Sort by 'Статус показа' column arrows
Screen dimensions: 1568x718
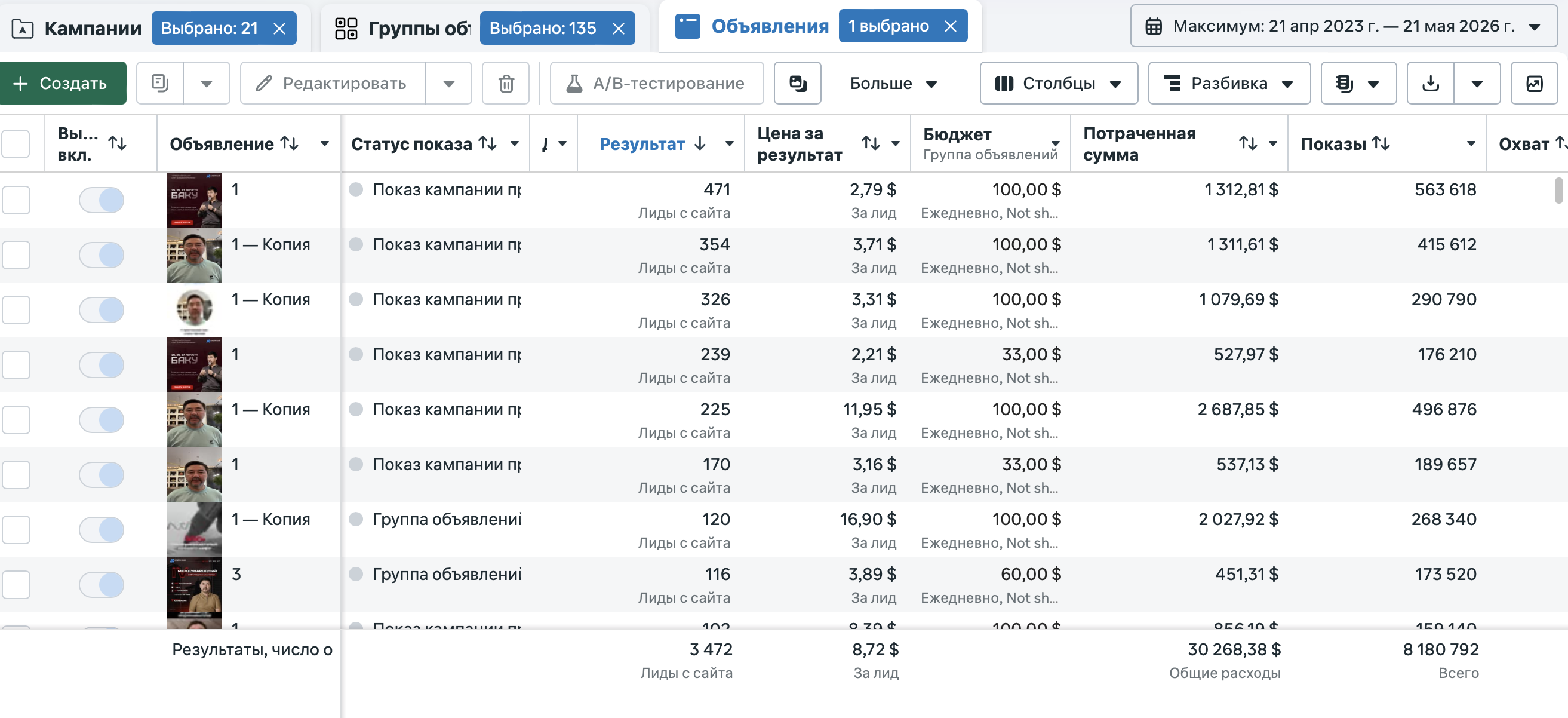[488, 143]
